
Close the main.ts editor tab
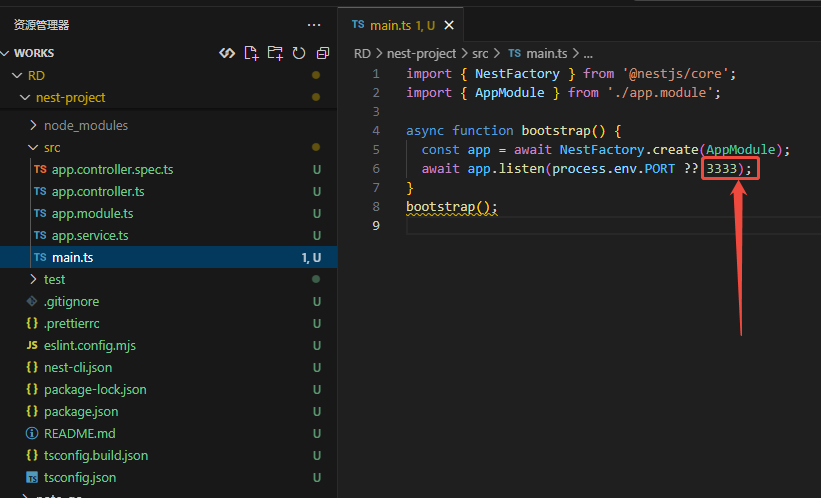click(448, 25)
